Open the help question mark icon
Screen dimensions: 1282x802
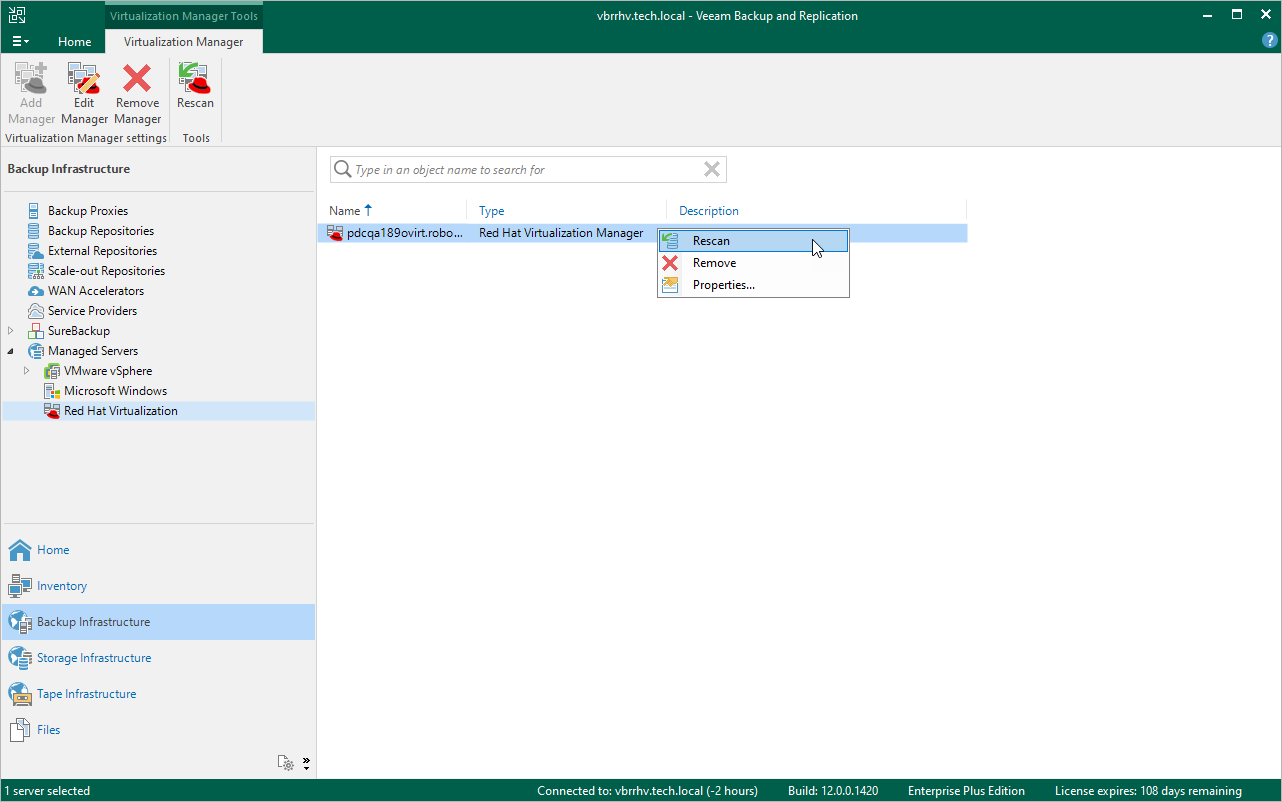point(1270,41)
